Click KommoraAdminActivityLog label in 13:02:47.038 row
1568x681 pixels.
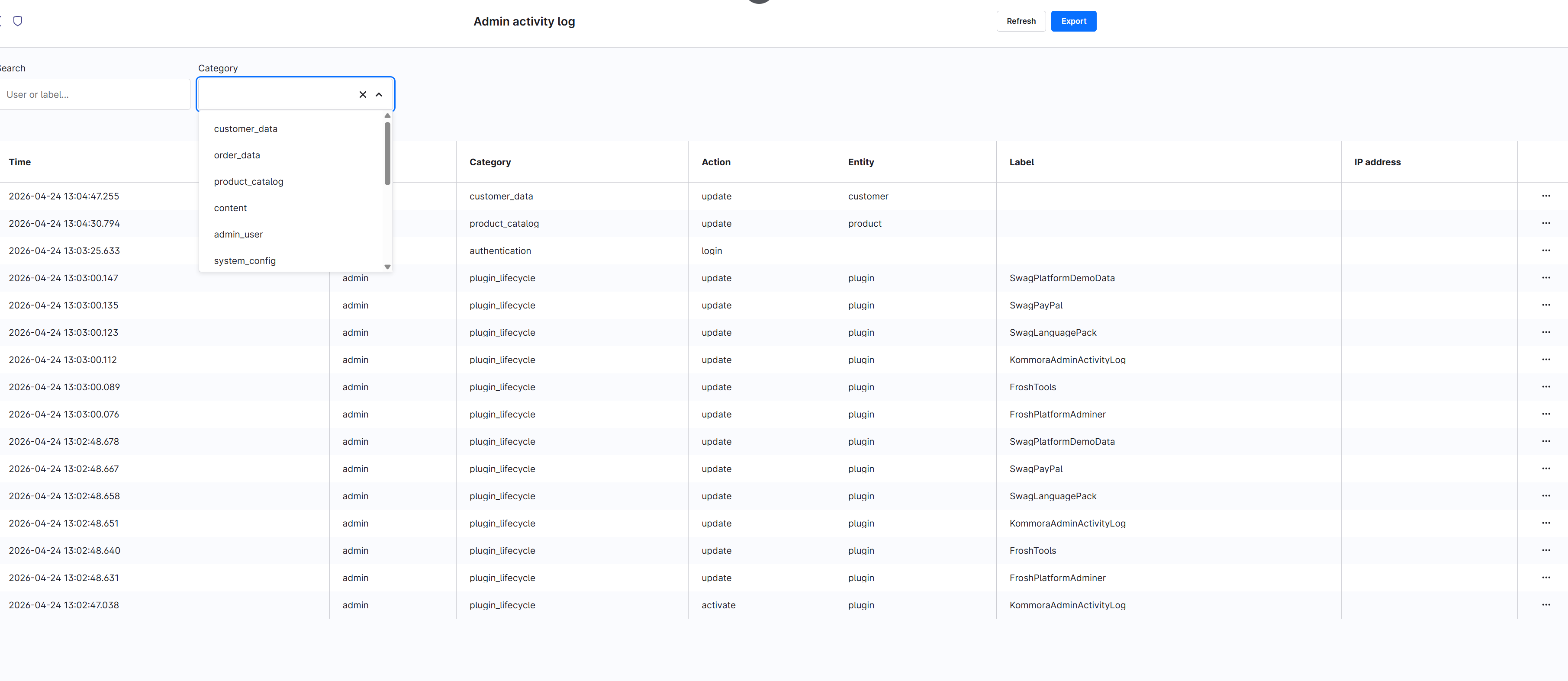tap(1067, 605)
